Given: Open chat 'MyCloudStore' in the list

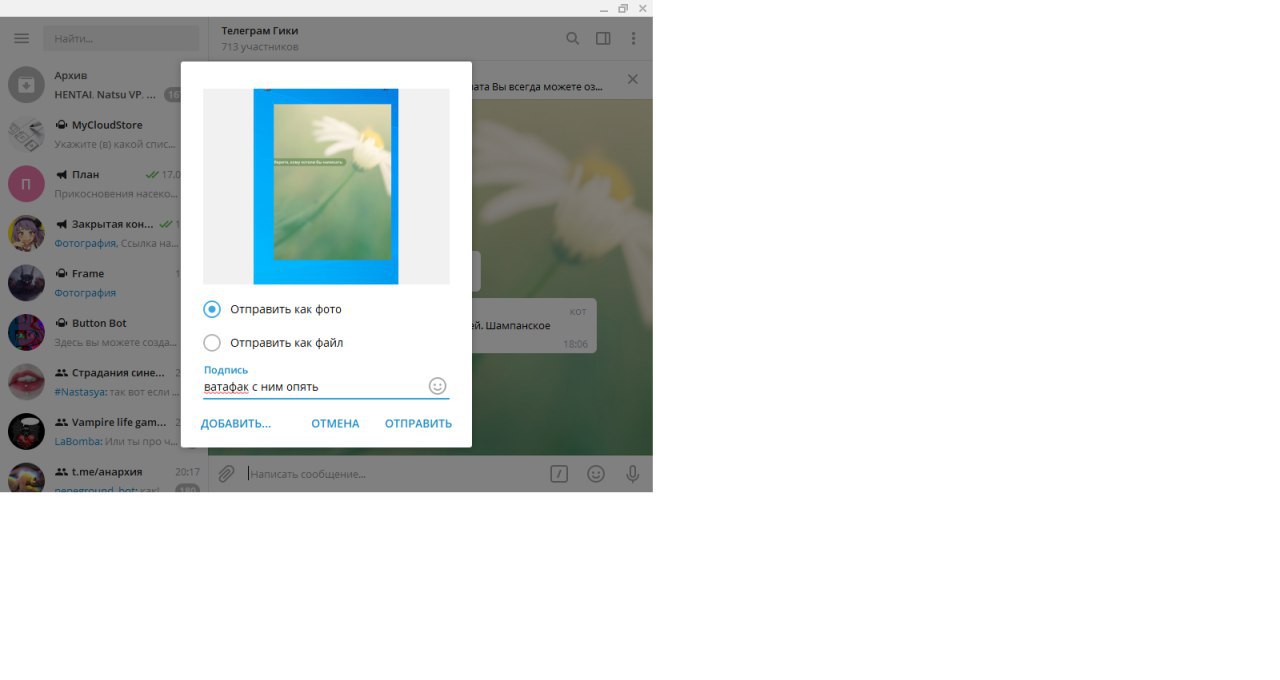Looking at the screenshot, I should pos(107,125).
